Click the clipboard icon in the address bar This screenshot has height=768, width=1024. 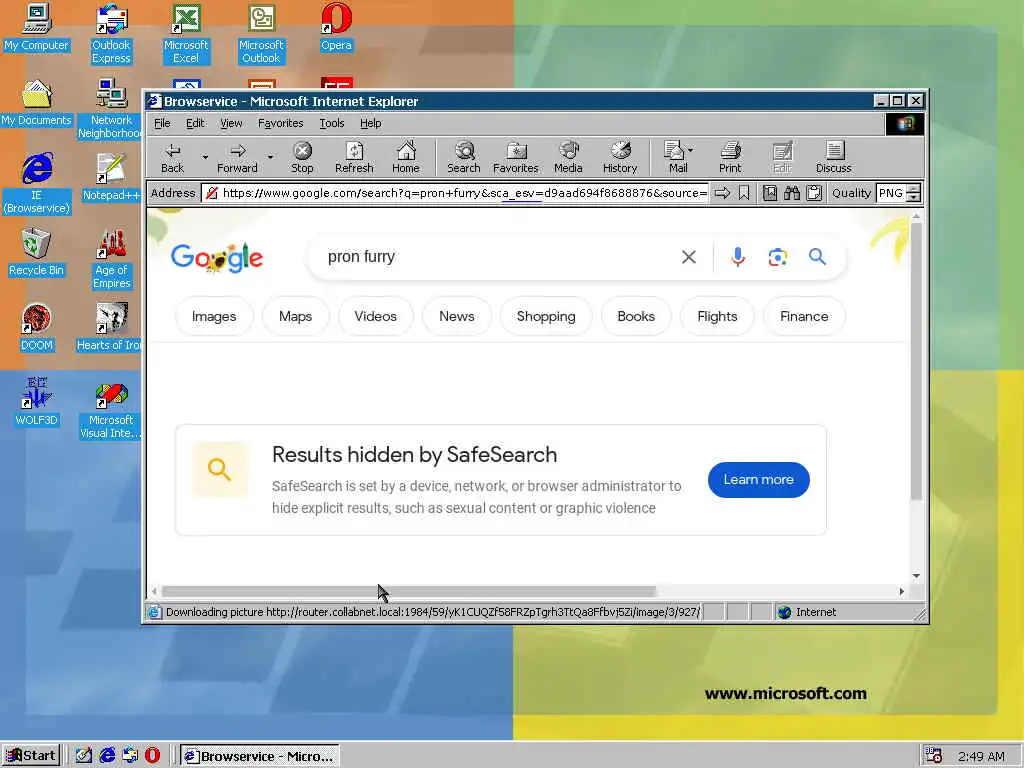pos(814,193)
